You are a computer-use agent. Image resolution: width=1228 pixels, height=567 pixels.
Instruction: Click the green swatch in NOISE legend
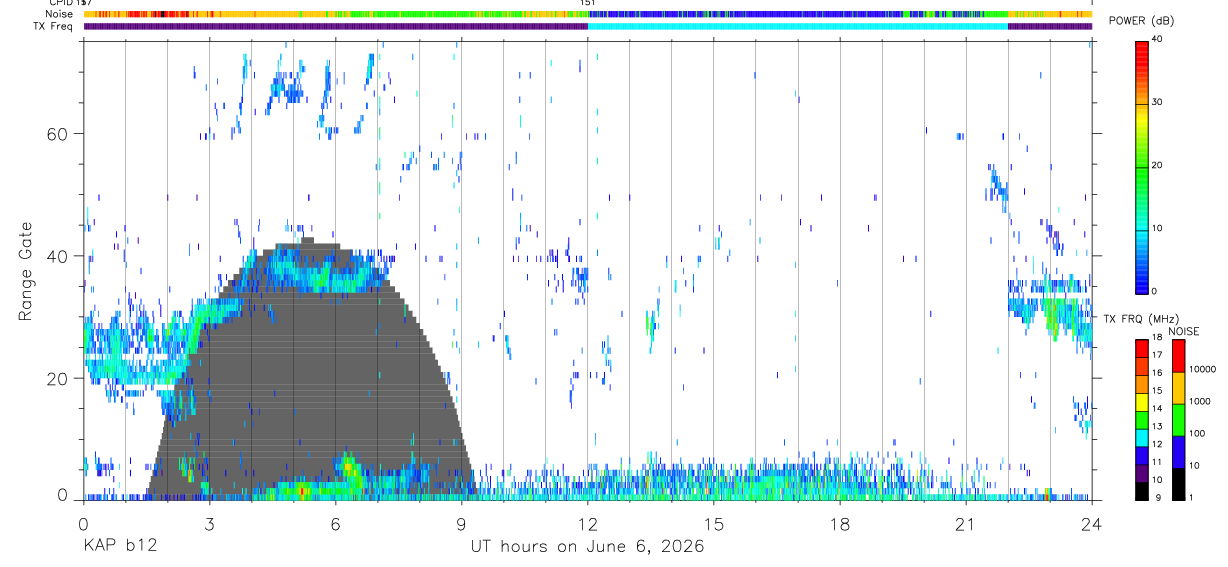(1178, 419)
